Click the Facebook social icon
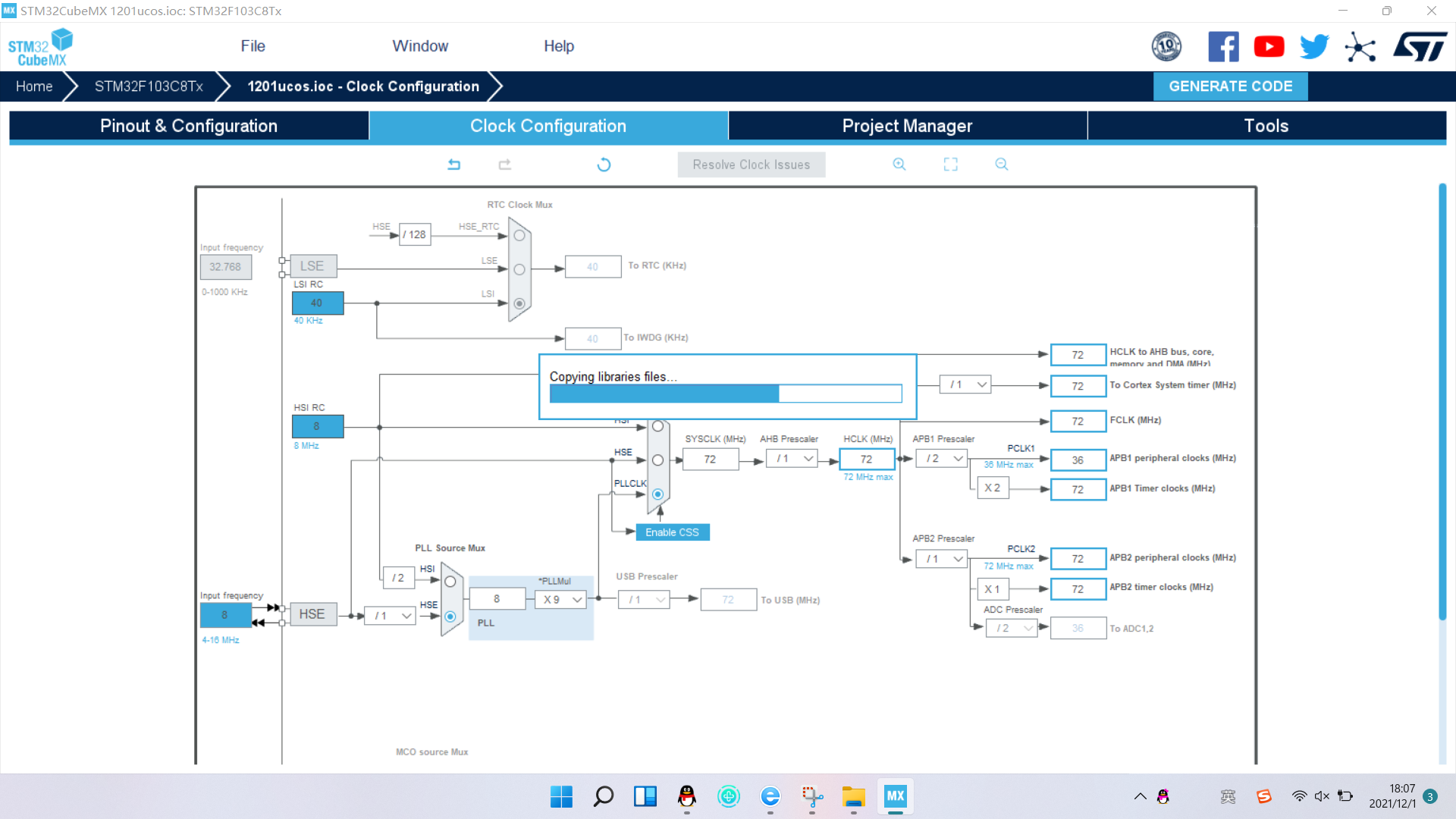 (1223, 47)
